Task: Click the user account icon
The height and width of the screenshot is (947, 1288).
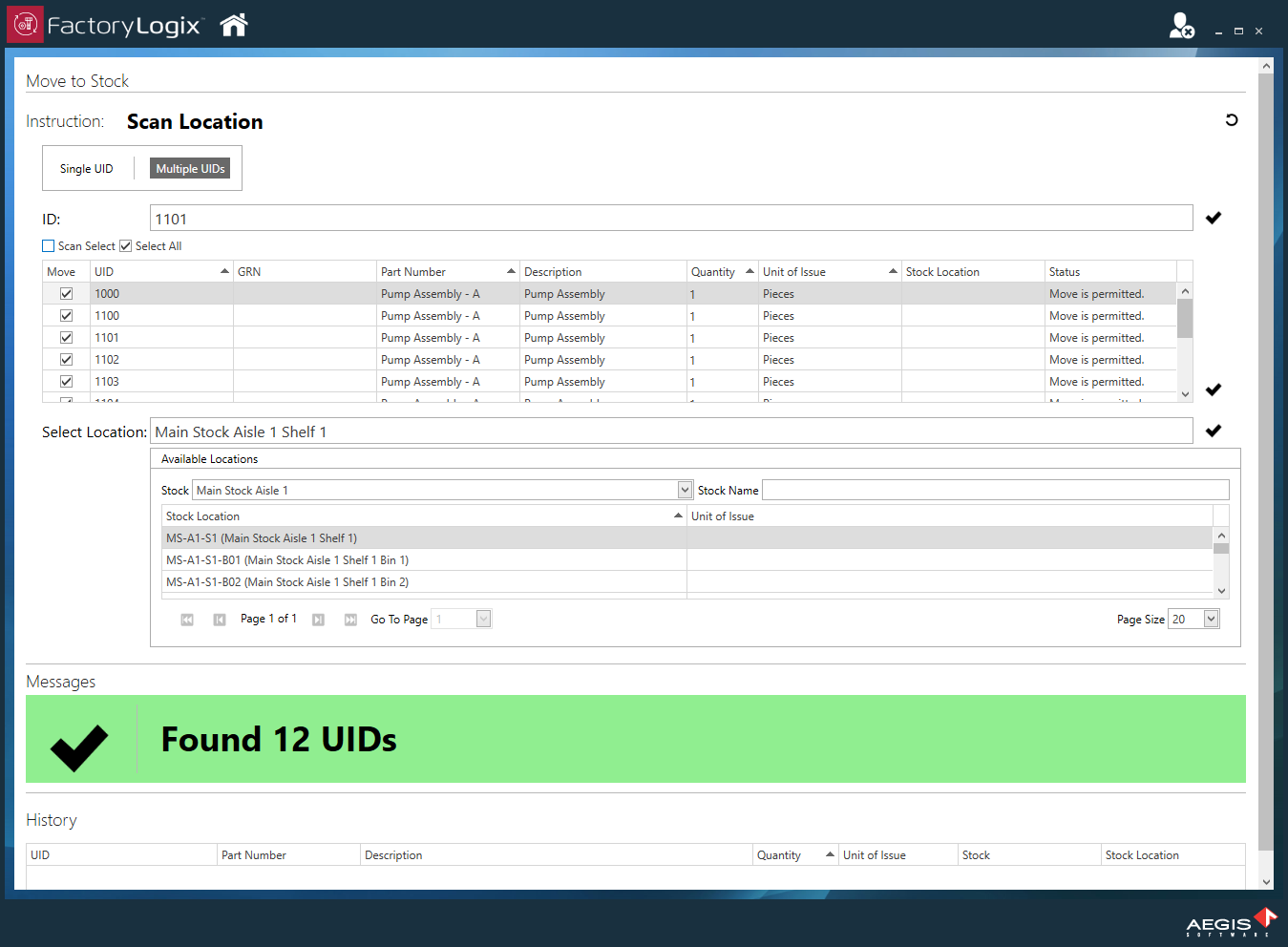Action: (1181, 26)
